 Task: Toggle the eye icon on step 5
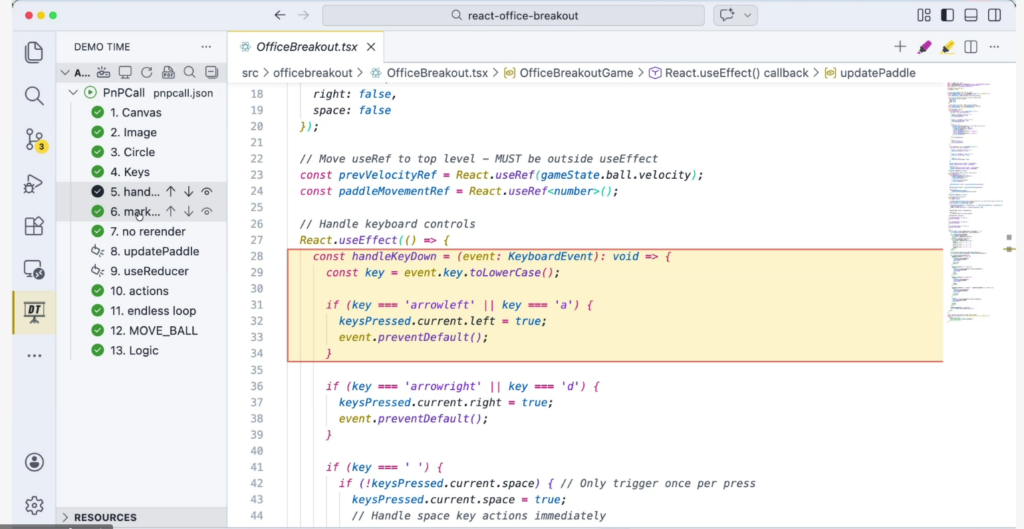[x=207, y=191]
